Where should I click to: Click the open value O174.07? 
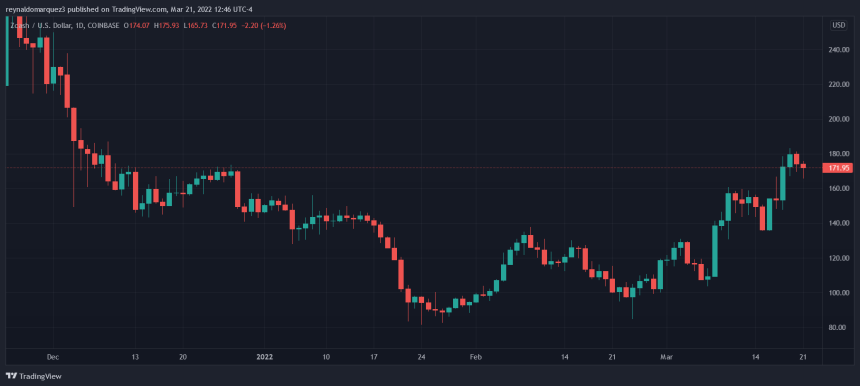pos(137,26)
